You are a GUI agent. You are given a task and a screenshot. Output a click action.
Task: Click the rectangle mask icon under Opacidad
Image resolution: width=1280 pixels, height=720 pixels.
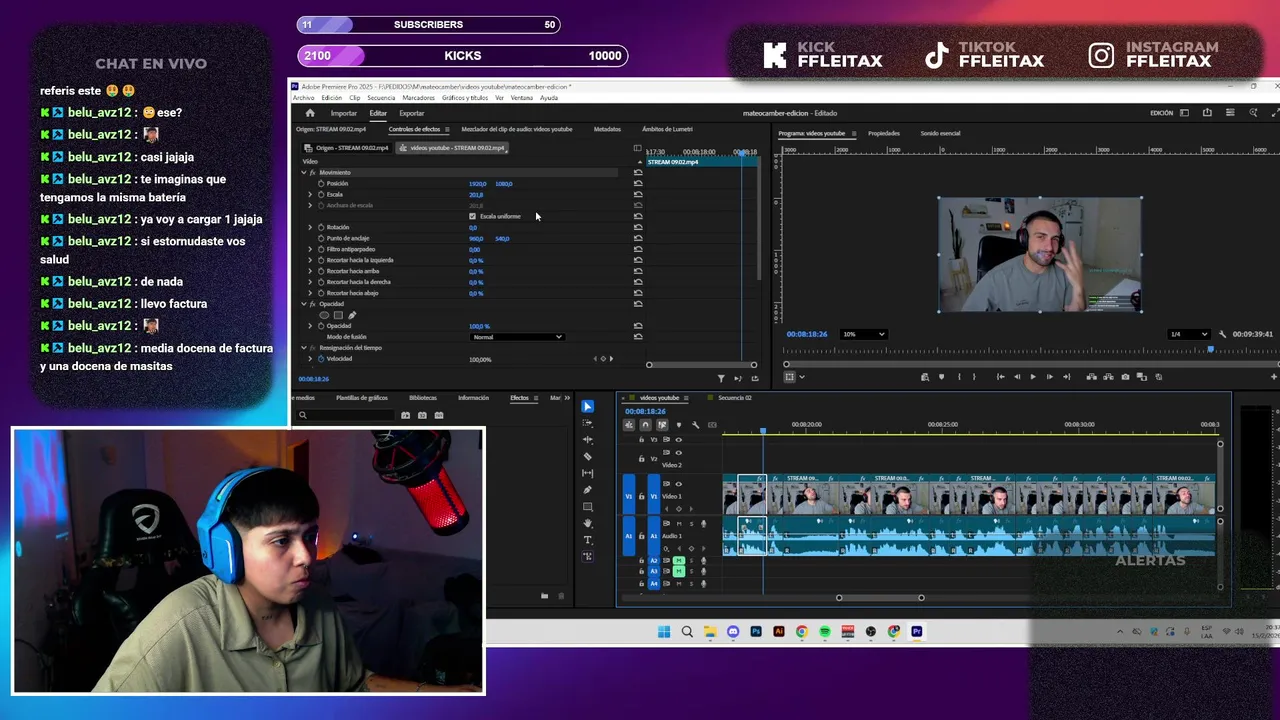pos(338,315)
